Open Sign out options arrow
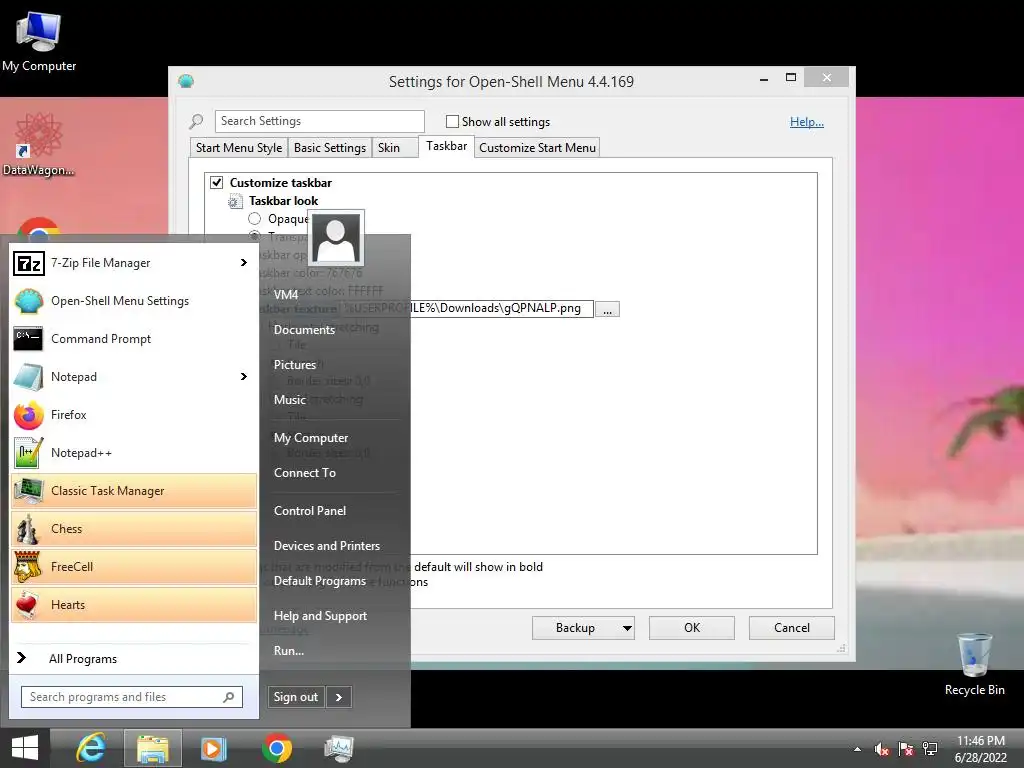 click(339, 697)
